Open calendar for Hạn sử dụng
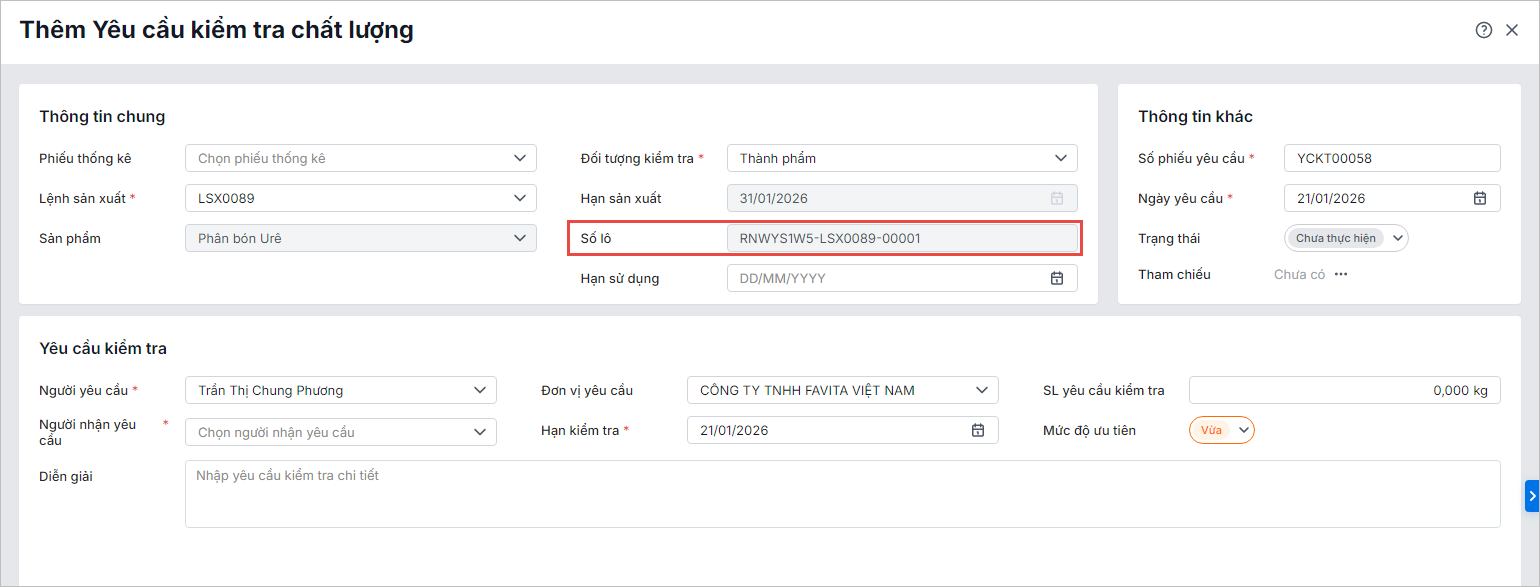Image resolution: width=1540 pixels, height=587 pixels. pyautogui.click(x=1057, y=278)
